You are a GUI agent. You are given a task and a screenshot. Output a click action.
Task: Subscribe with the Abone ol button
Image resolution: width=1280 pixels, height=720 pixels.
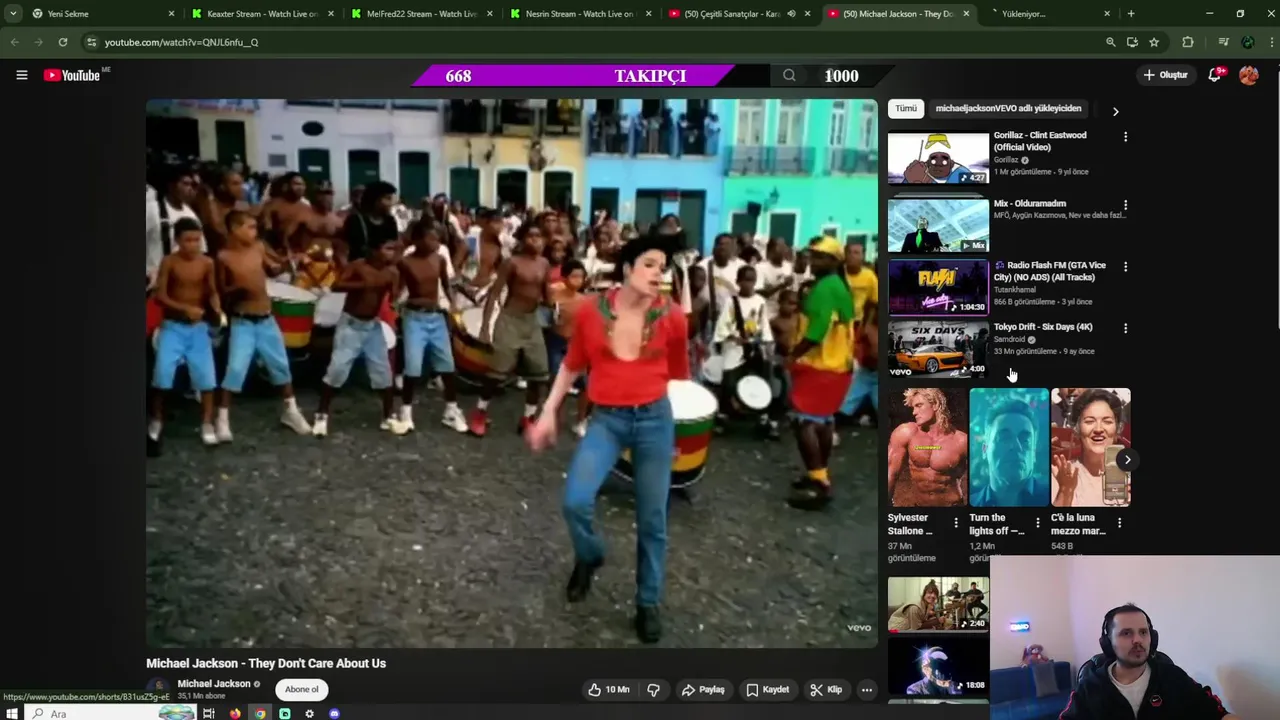pyautogui.click(x=302, y=689)
